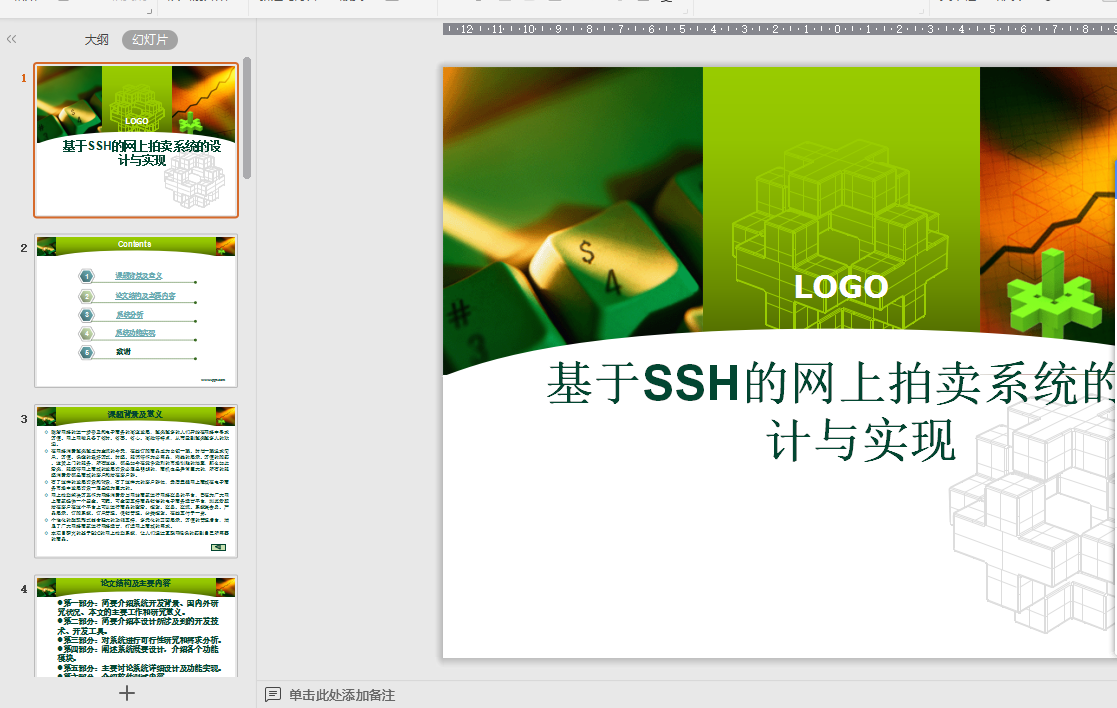Select slide 2 Contents thumbnail

point(136,311)
